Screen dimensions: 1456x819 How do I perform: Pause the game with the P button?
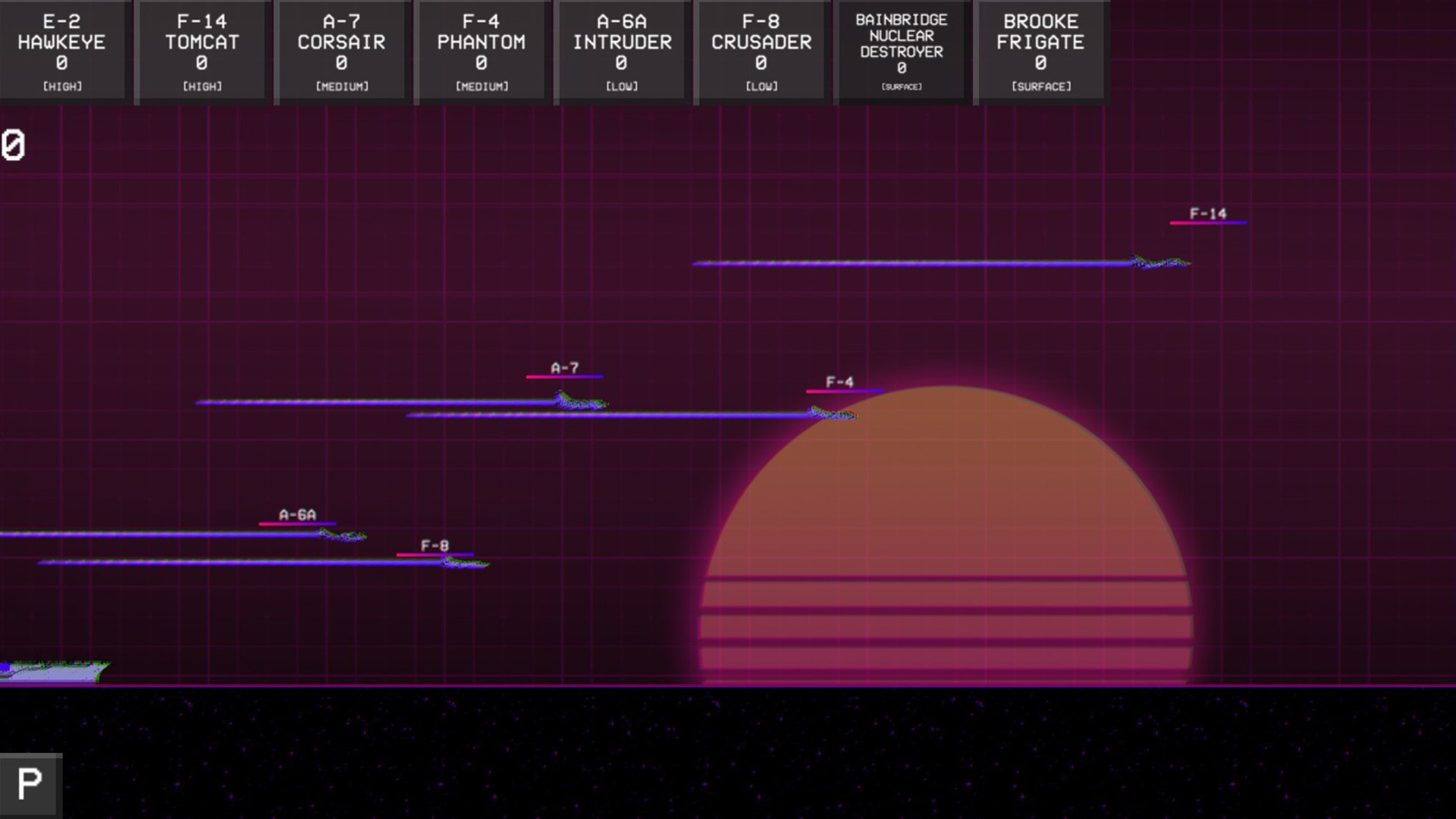[30, 784]
